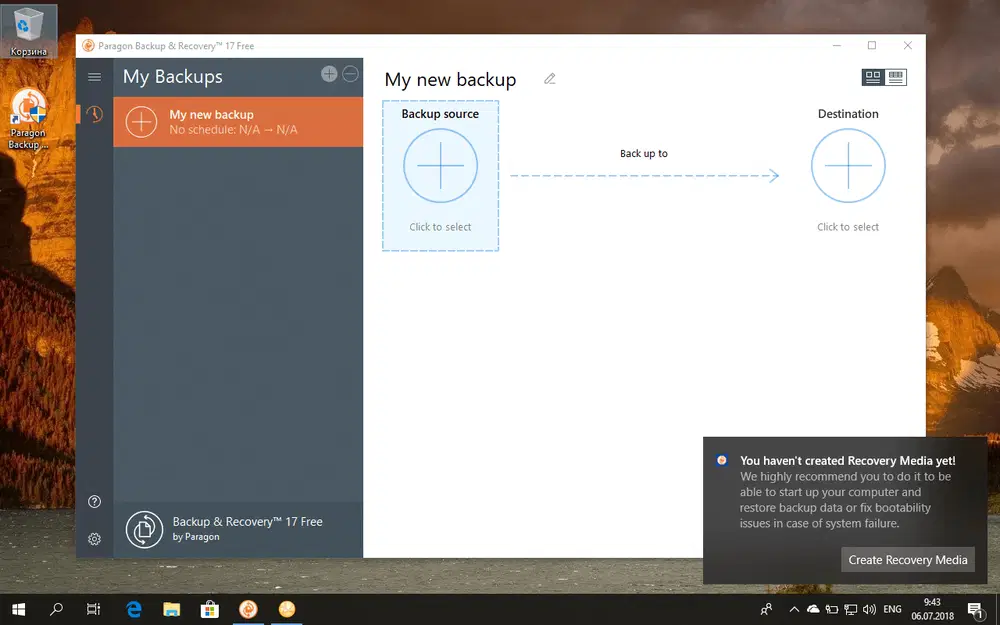Select the Destination plus circle
The height and width of the screenshot is (625, 1000).
pos(848,166)
